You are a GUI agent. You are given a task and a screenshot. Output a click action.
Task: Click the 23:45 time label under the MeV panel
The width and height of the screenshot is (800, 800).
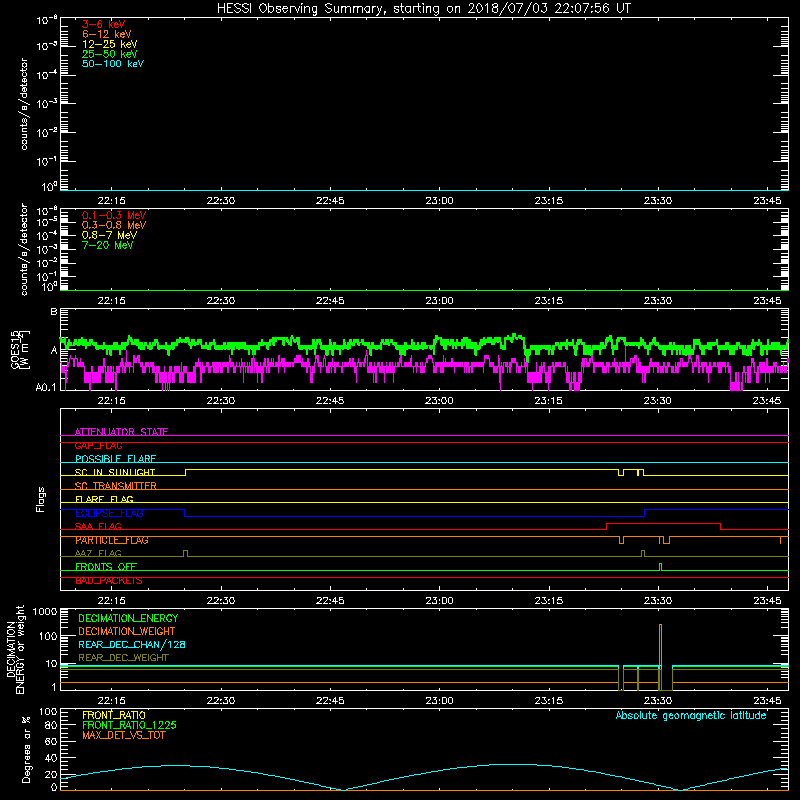[x=767, y=301]
